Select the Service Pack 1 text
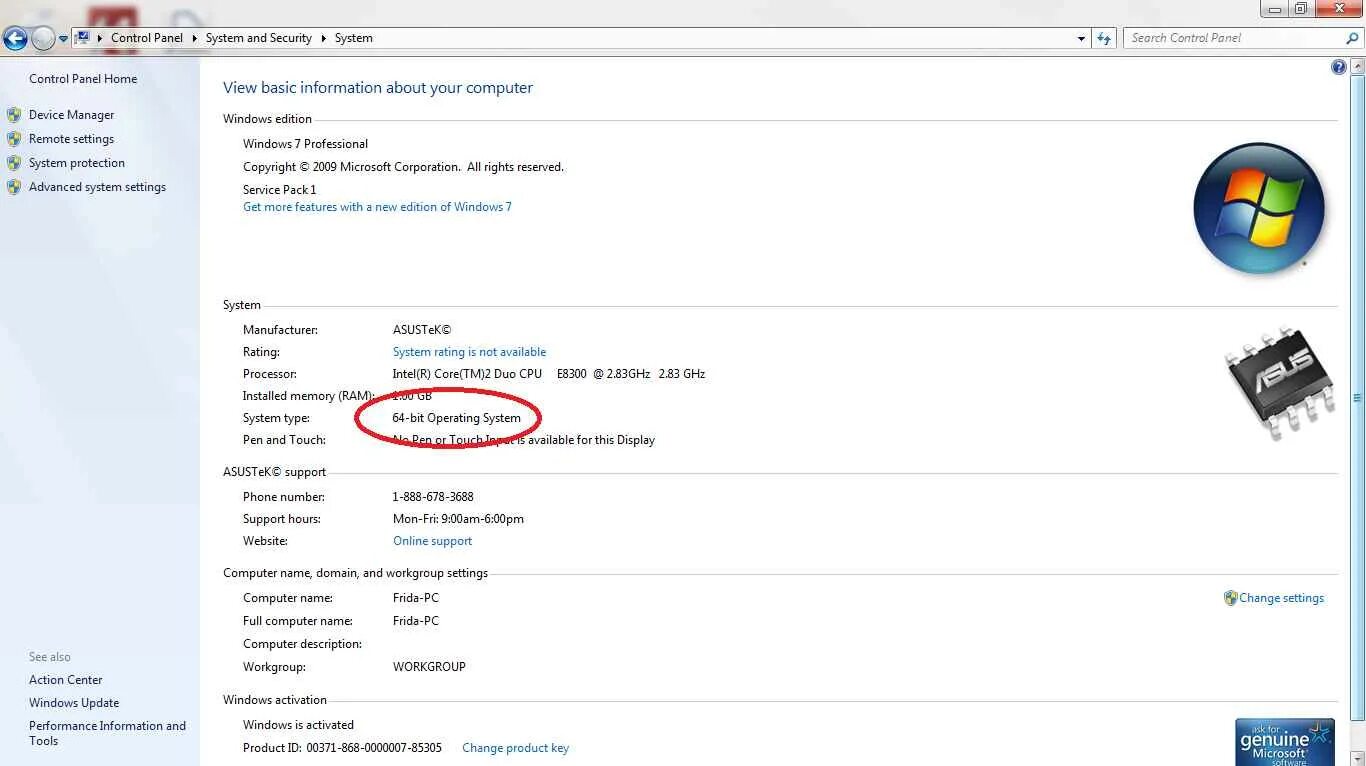Screen dimensions: 1366x766 pos(279,190)
